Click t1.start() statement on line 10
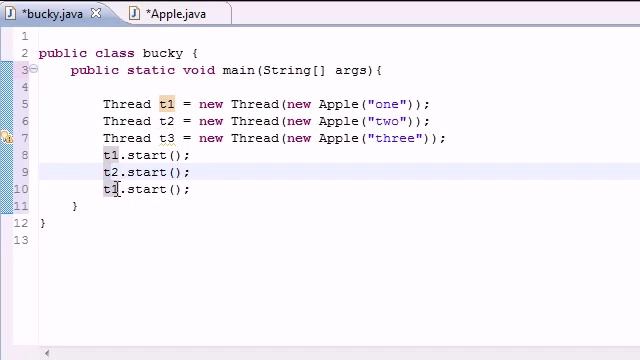 coord(146,189)
